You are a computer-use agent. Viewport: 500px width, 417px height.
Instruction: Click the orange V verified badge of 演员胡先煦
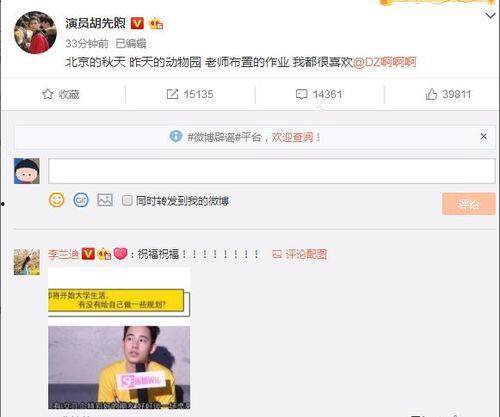coord(137,23)
